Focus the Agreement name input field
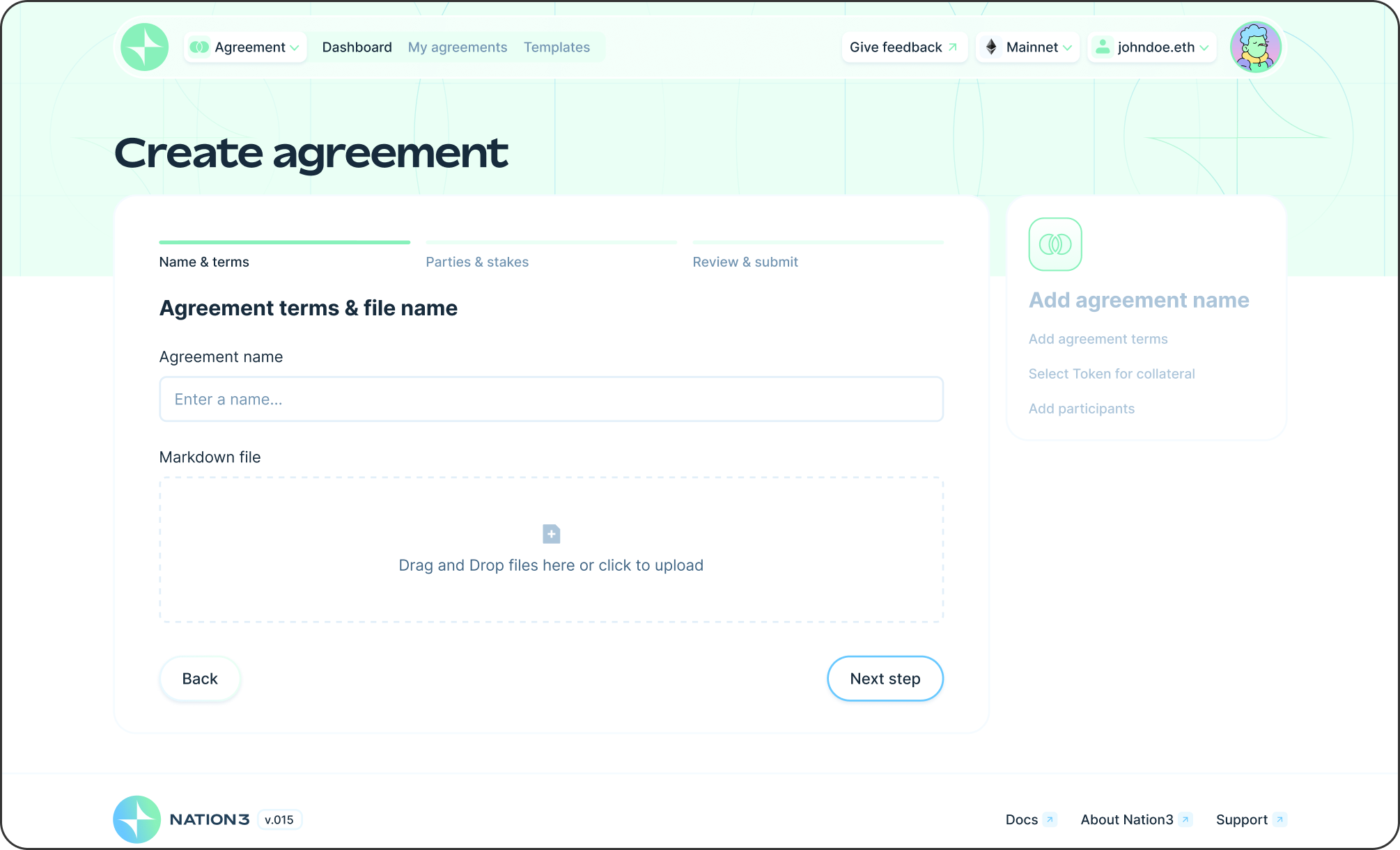The width and height of the screenshot is (1400, 850). click(x=551, y=400)
